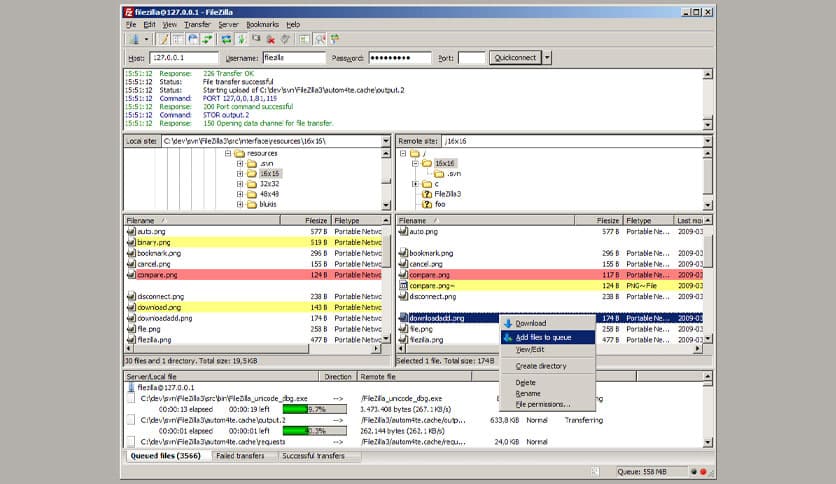This screenshot has width=836, height=484.
Task: Click the queue's Remote file column header
Action: click(x=414, y=377)
